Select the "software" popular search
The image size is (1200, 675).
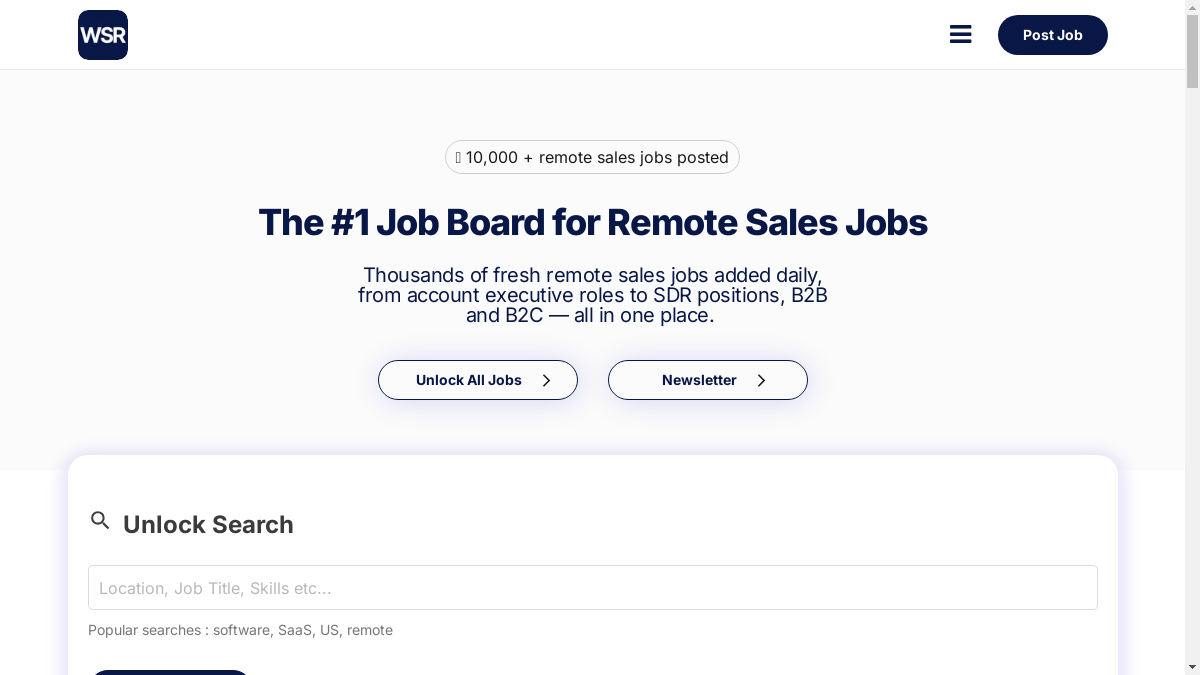click(241, 630)
